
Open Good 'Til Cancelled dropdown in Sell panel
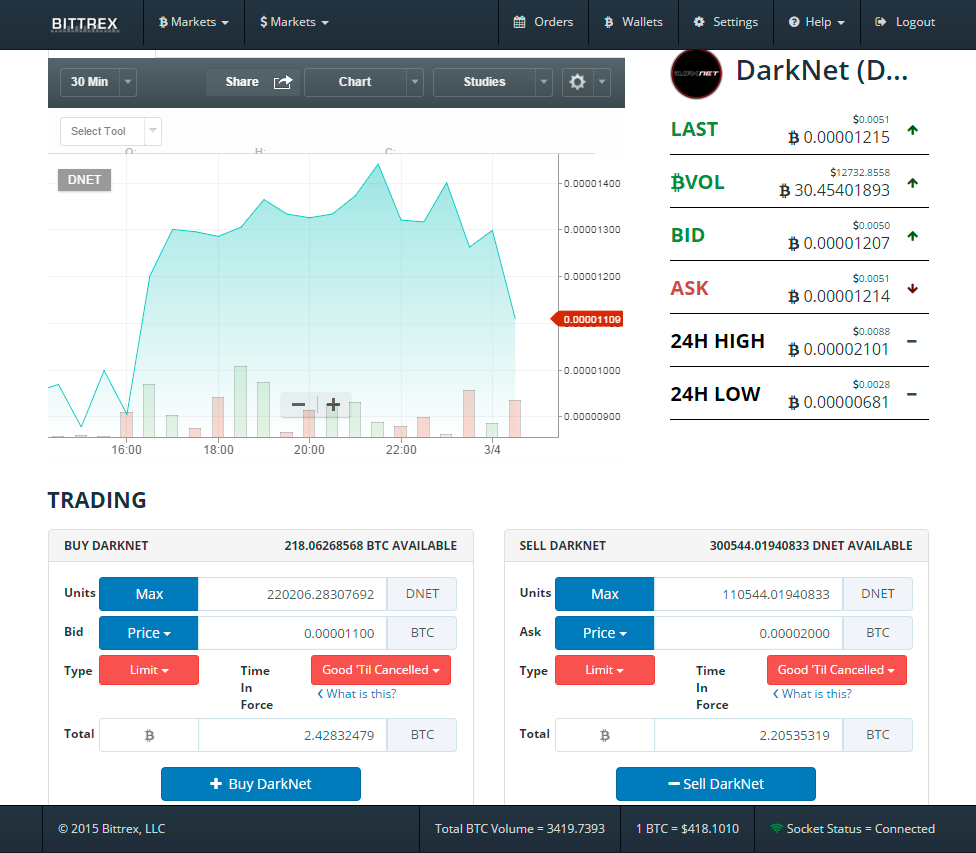[837, 670]
